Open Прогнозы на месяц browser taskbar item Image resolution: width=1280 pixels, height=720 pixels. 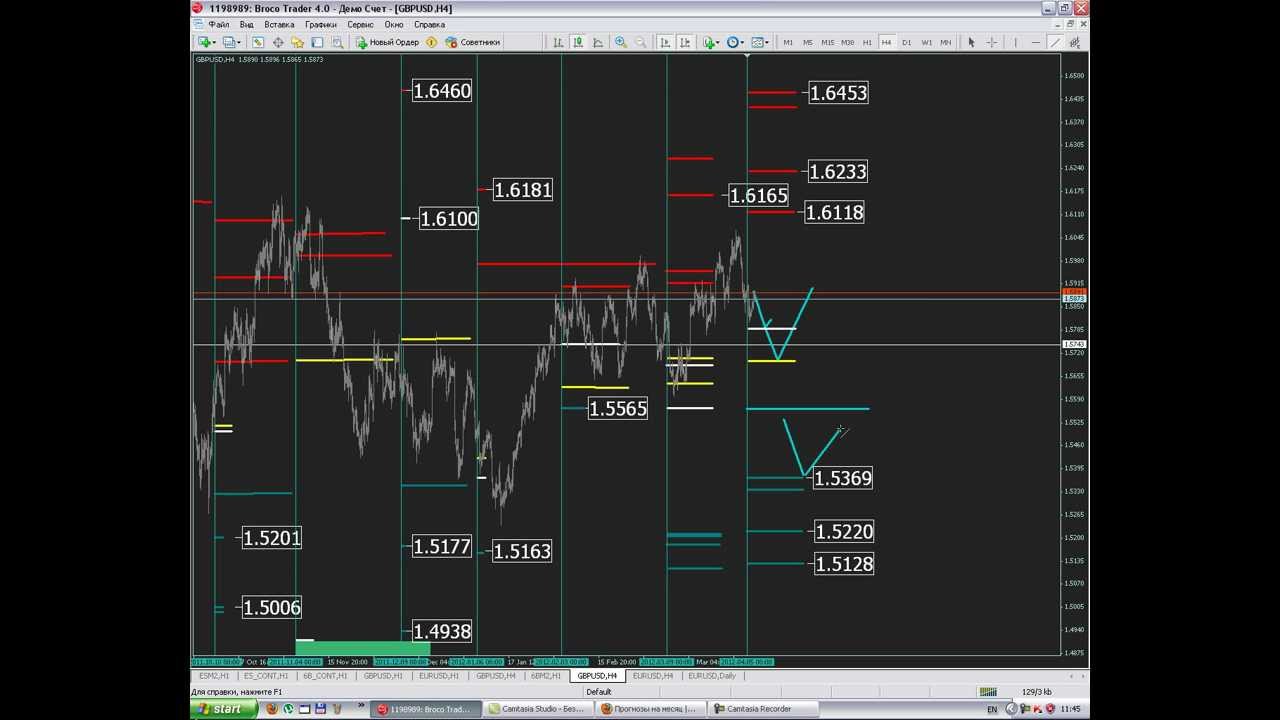pos(650,709)
